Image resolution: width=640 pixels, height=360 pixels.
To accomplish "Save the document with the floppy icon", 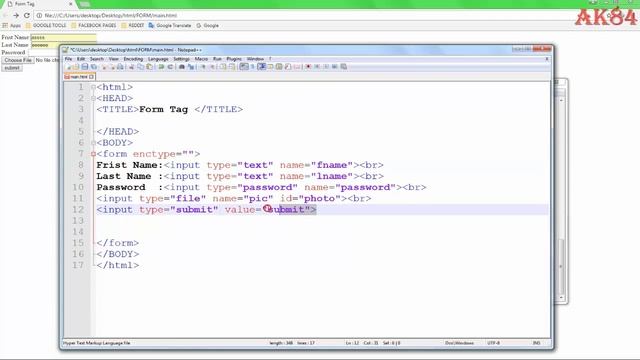I will [84, 67].
